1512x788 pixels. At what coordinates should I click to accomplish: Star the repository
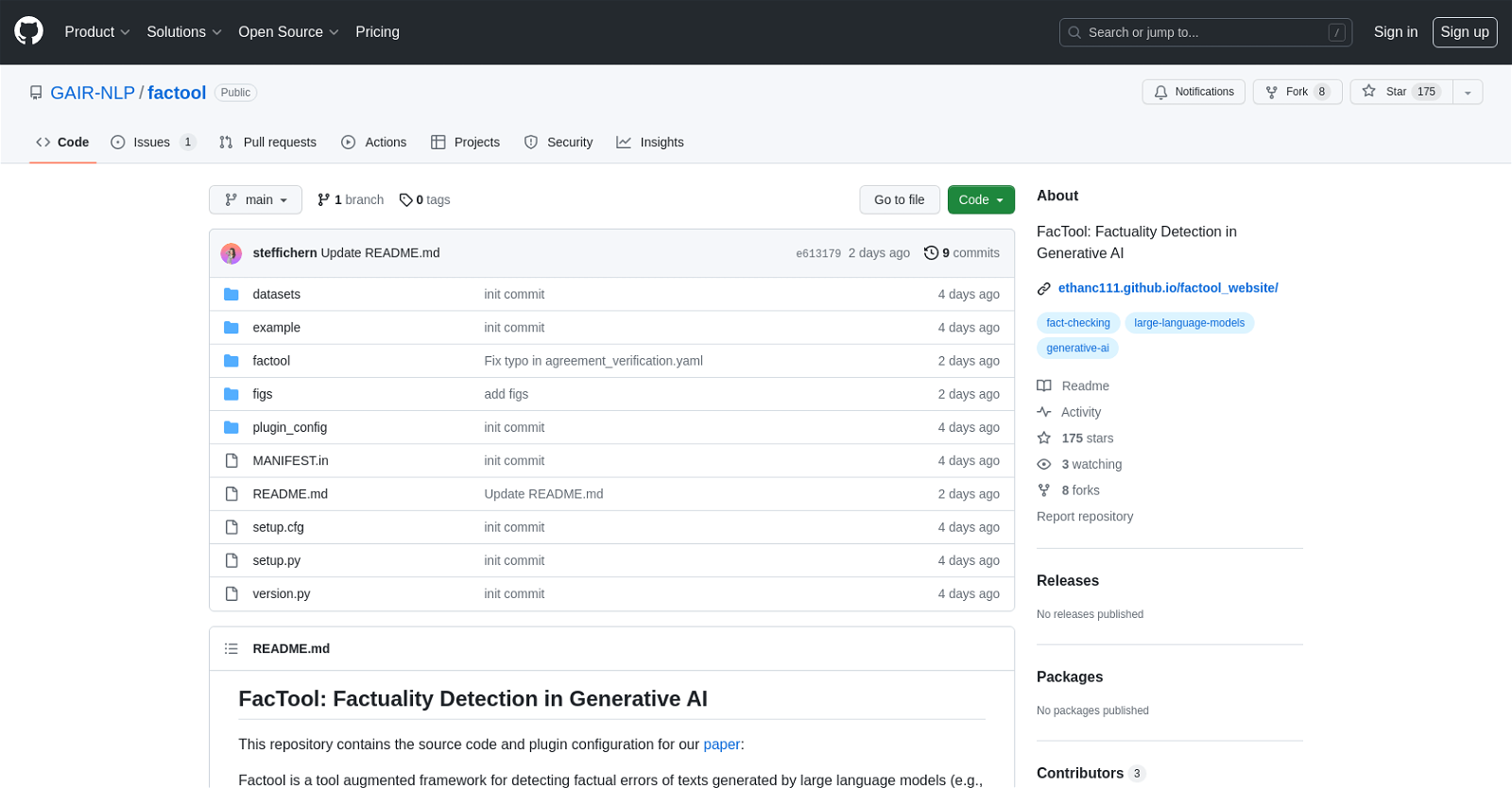tap(1401, 92)
